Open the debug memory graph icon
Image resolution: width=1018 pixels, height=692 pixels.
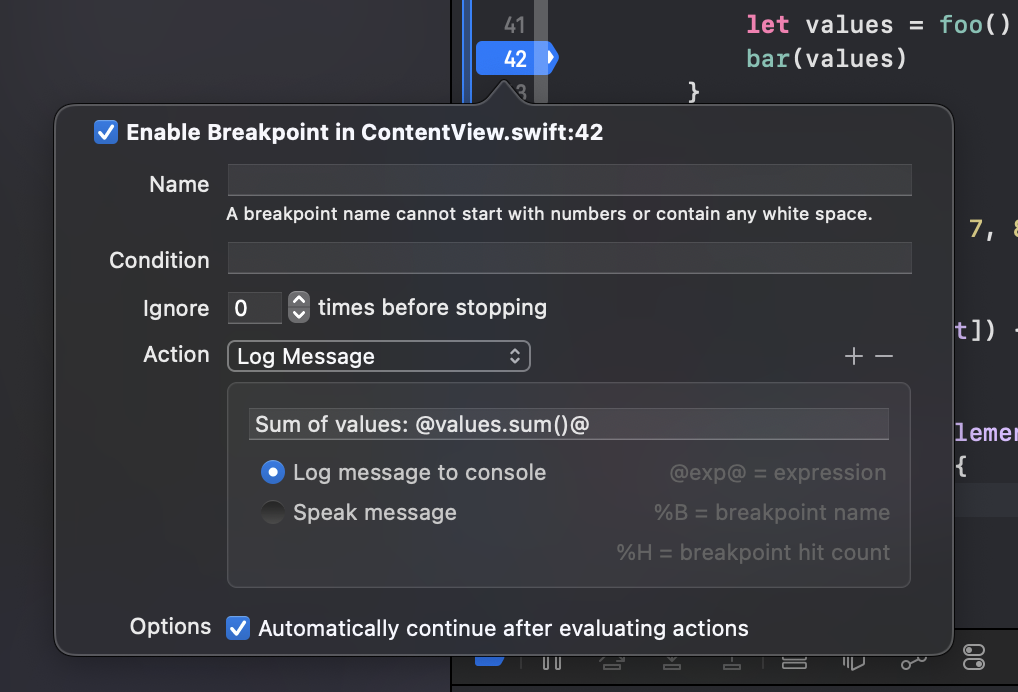[x=913, y=662]
